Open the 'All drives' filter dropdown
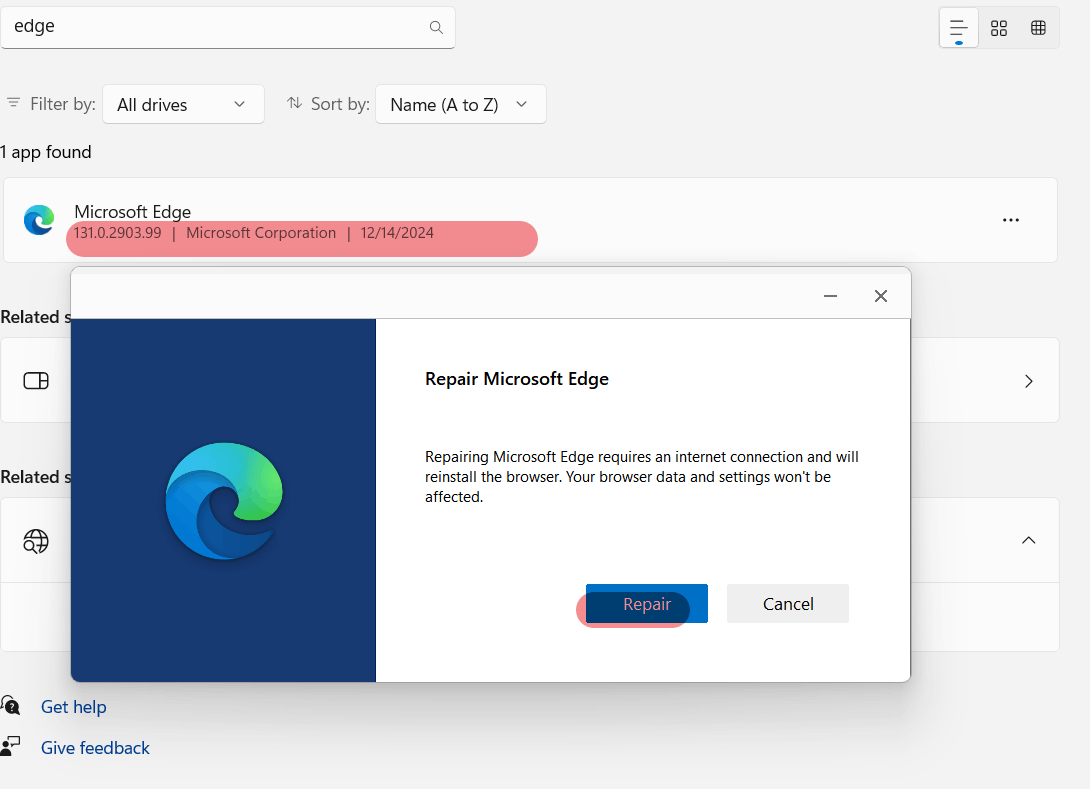Screen dimensions: 1090x789 (184, 104)
